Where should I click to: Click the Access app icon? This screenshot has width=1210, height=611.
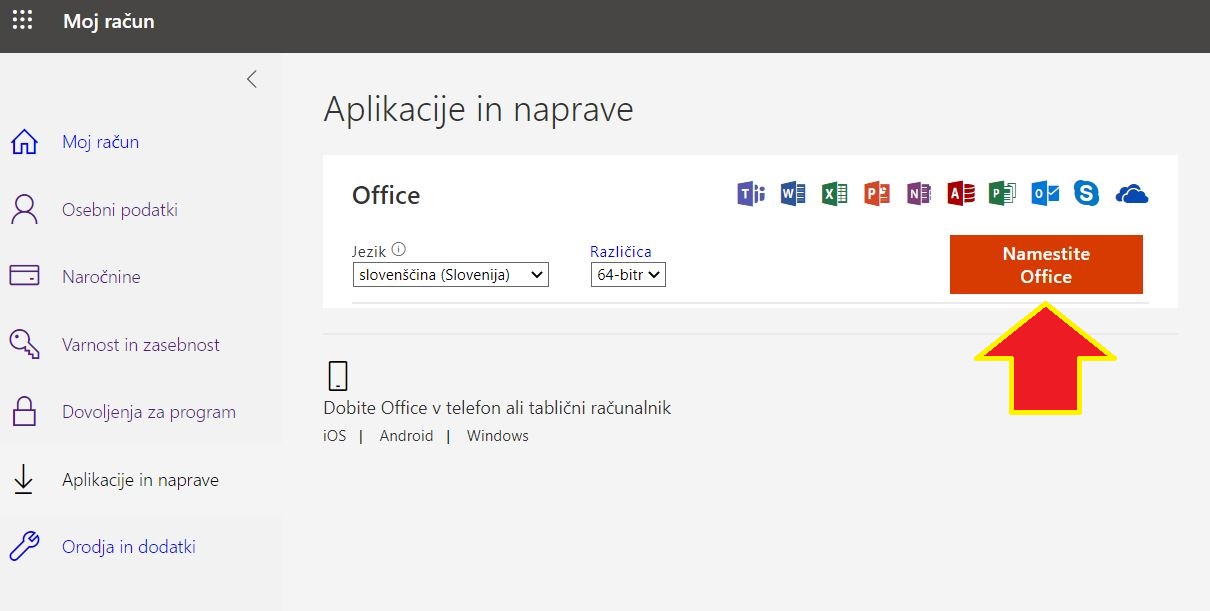point(961,194)
